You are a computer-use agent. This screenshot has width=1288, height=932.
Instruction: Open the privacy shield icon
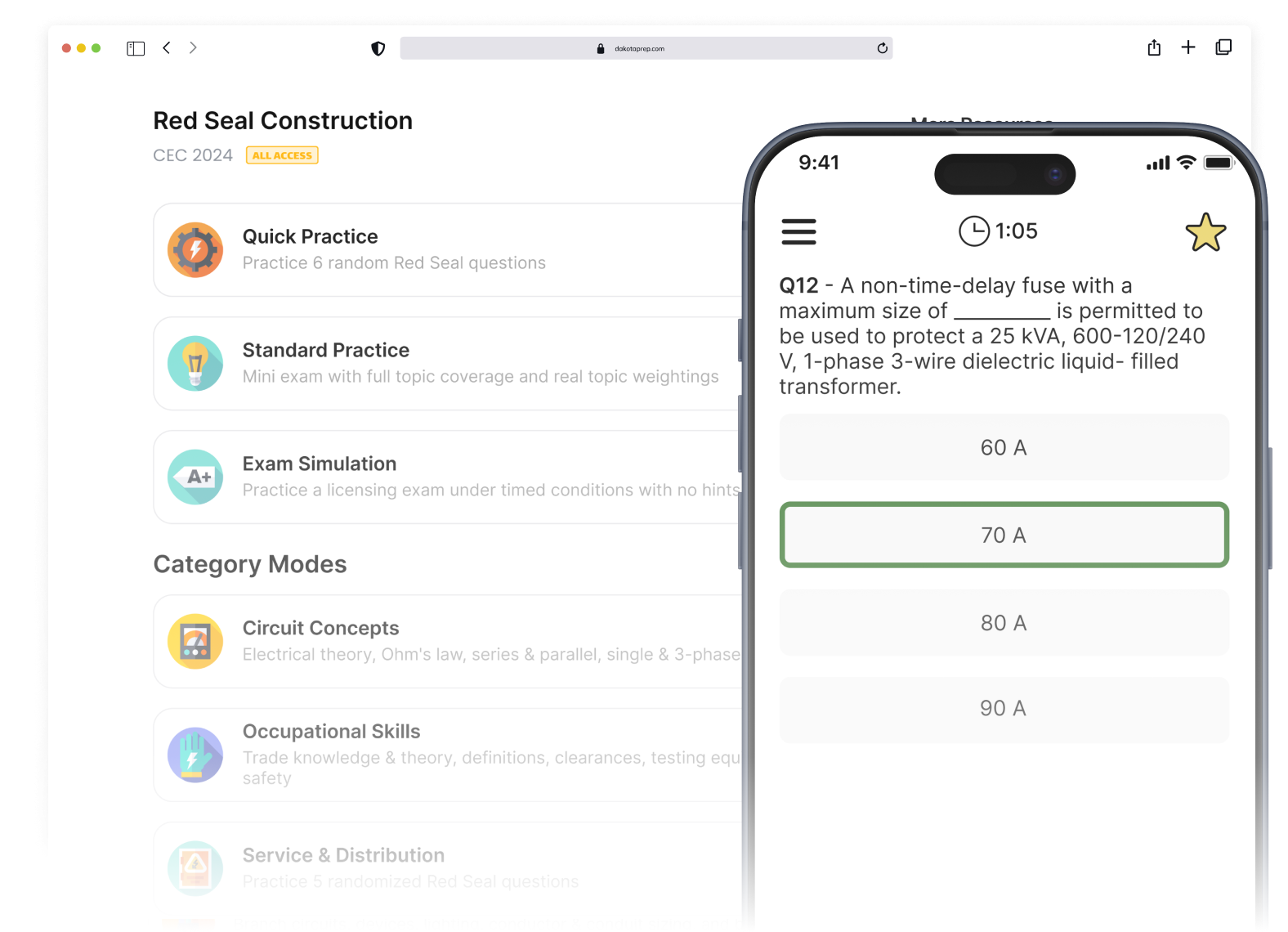(x=378, y=49)
